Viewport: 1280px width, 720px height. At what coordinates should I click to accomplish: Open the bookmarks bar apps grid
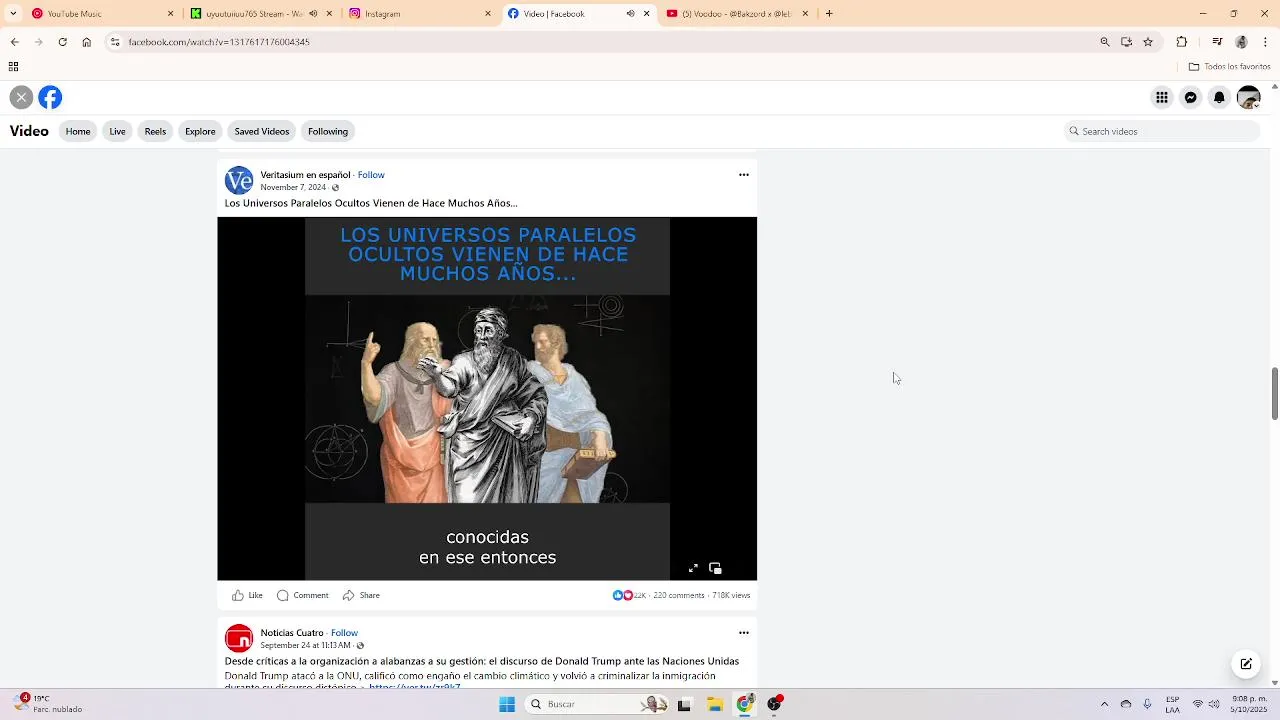13,67
